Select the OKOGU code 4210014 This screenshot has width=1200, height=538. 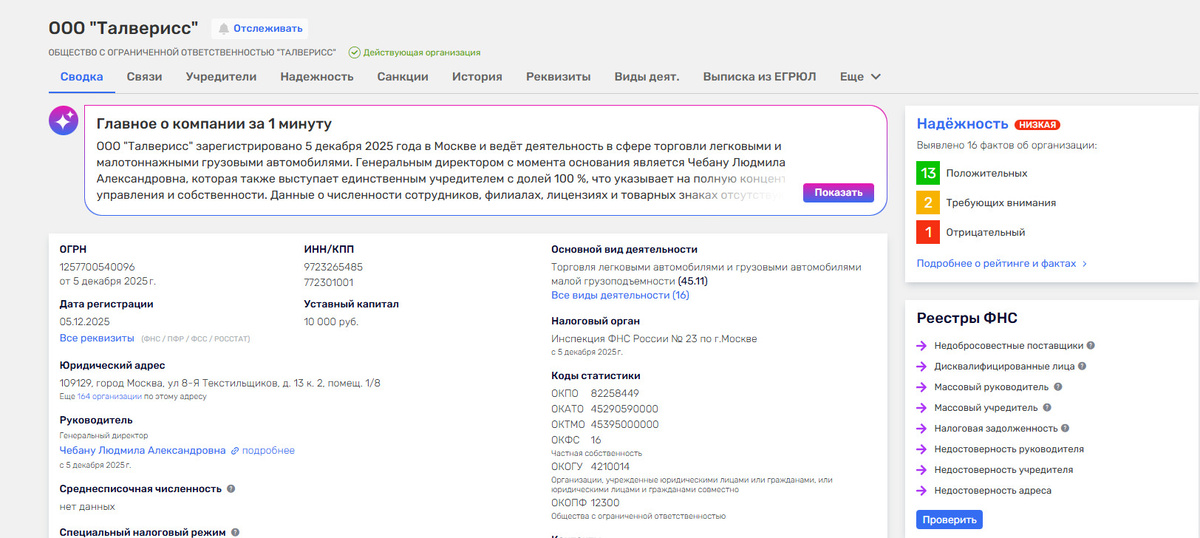[x=610, y=466]
